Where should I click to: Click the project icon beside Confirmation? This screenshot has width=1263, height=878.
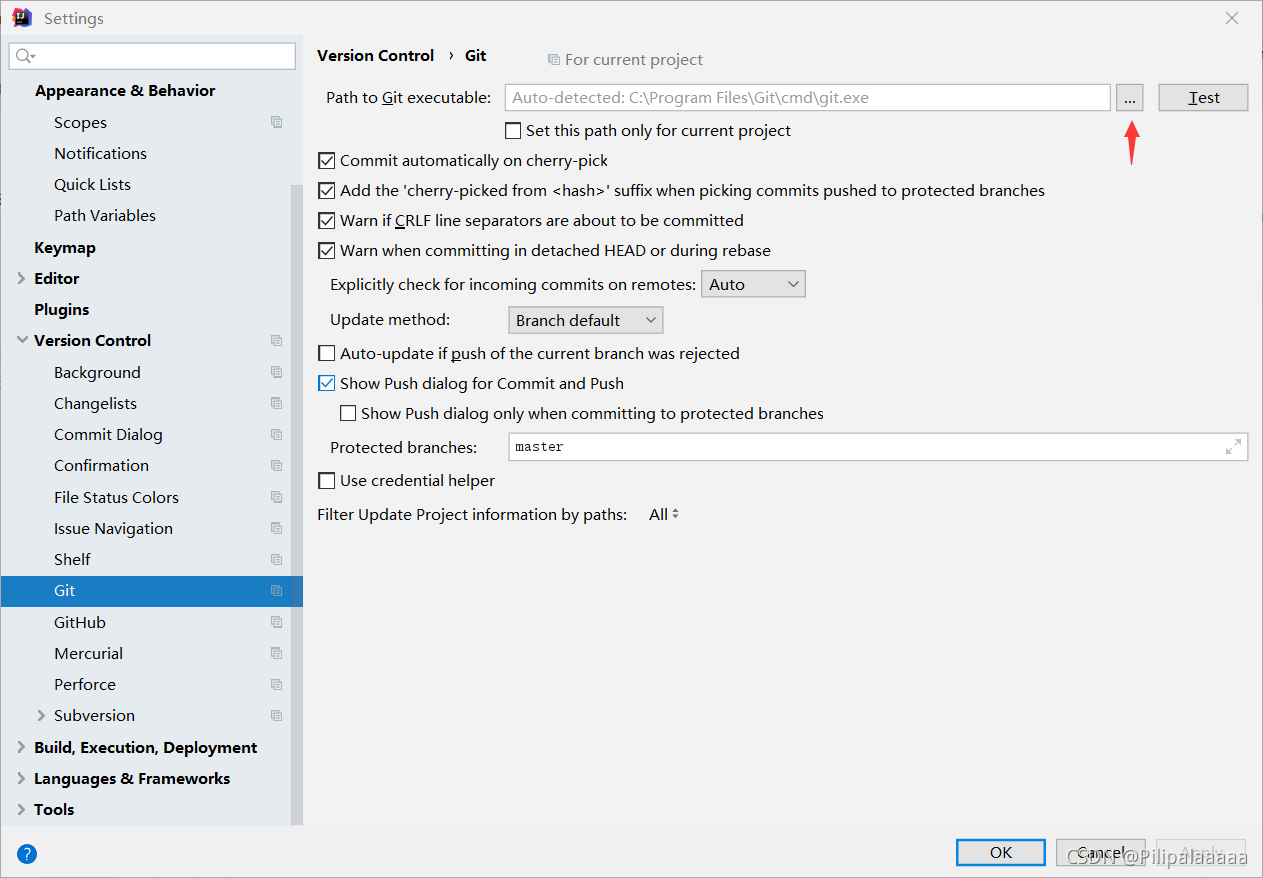(x=277, y=465)
